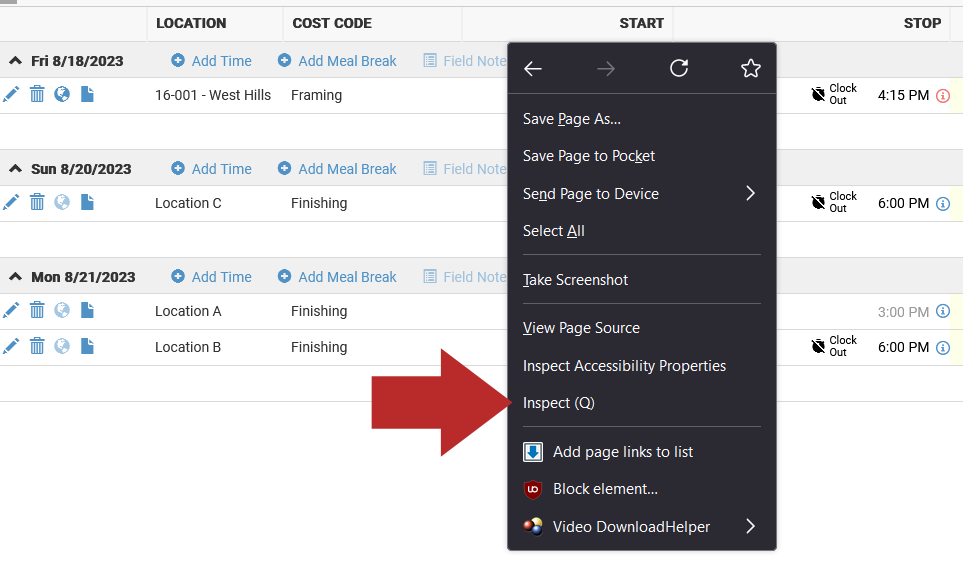The width and height of the screenshot is (963, 565).
Task: Add Meal Break for Mon 8/21/2023
Action: 337,277
